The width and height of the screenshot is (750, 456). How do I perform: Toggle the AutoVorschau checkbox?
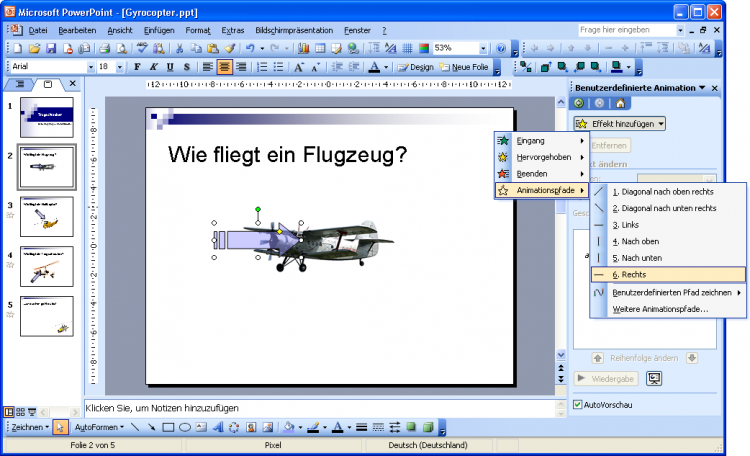tap(579, 404)
